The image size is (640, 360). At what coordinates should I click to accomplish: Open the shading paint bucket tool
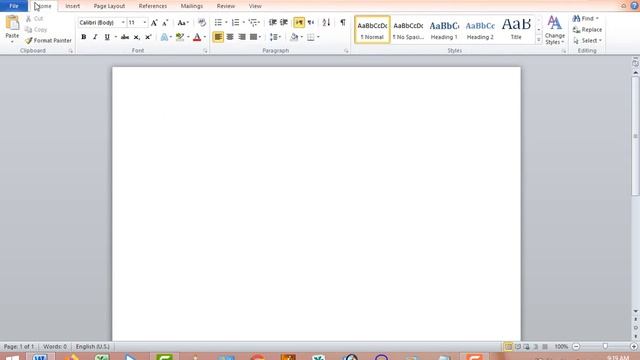click(x=294, y=37)
